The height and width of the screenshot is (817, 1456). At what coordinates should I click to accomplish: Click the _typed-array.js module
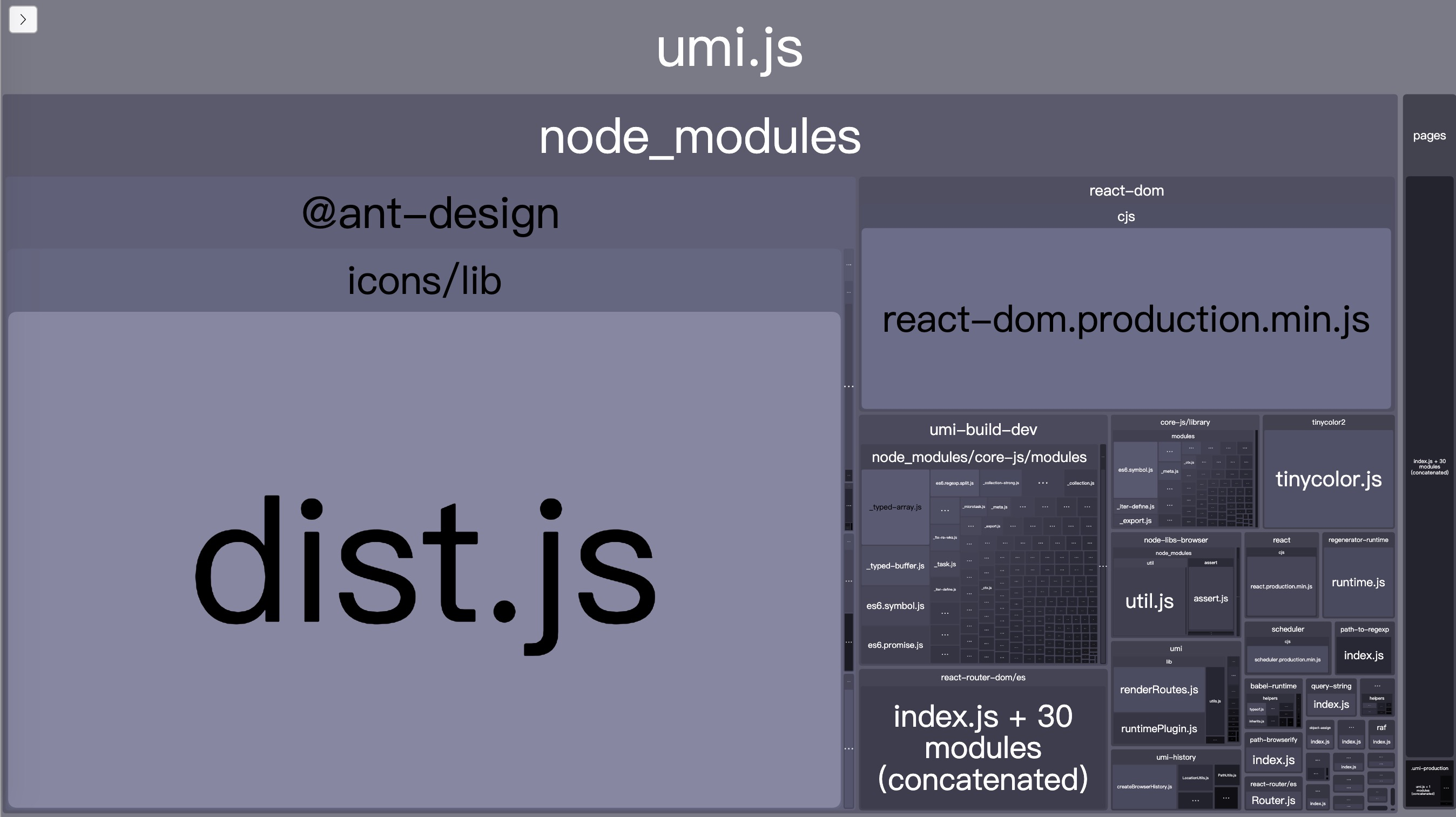(895, 507)
